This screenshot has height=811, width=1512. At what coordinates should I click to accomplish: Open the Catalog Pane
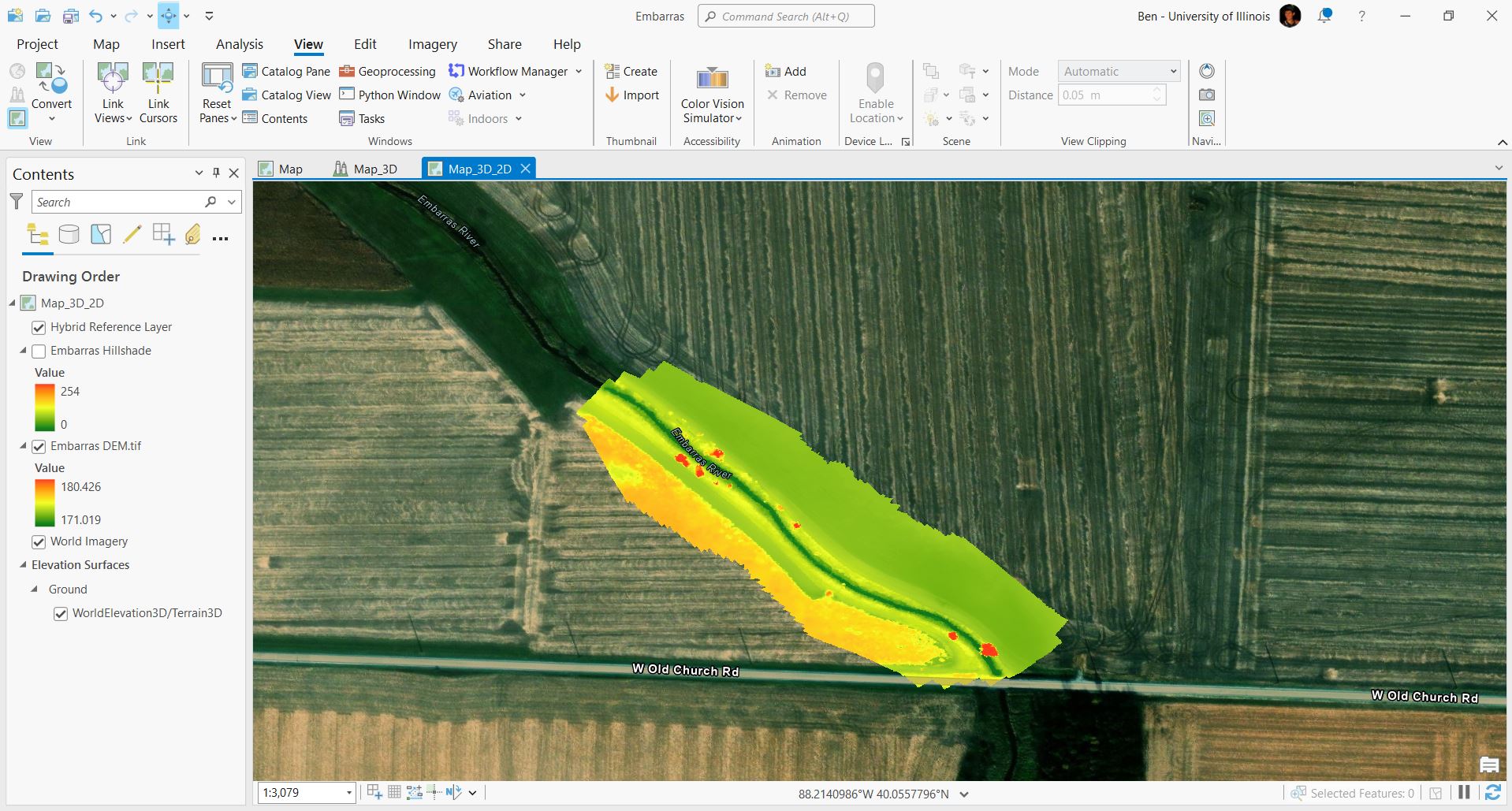point(286,71)
